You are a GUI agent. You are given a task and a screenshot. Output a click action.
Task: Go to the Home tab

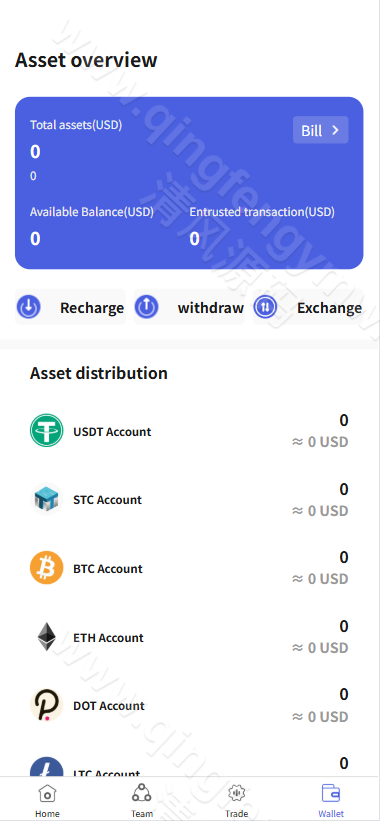coord(47,801)
